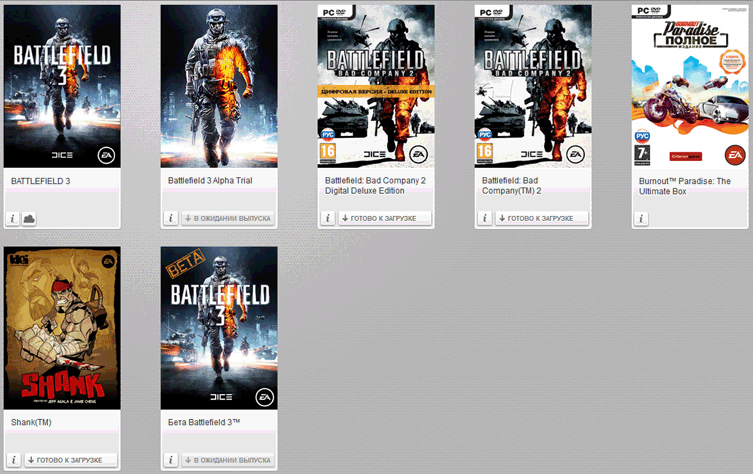Open the Battlefield 3 Alpha Trial cover

click(x=219, y=86)
